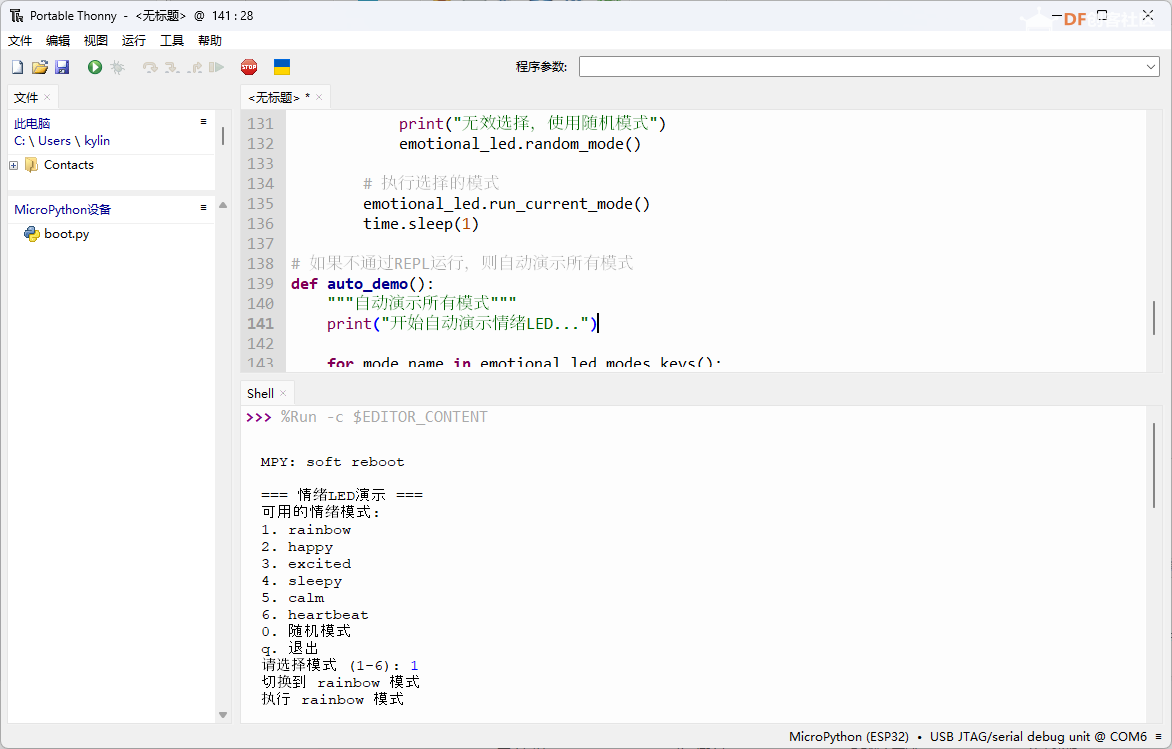Expand the Contacts folder tree node
Screen dimensions: 1172x749
14,165
